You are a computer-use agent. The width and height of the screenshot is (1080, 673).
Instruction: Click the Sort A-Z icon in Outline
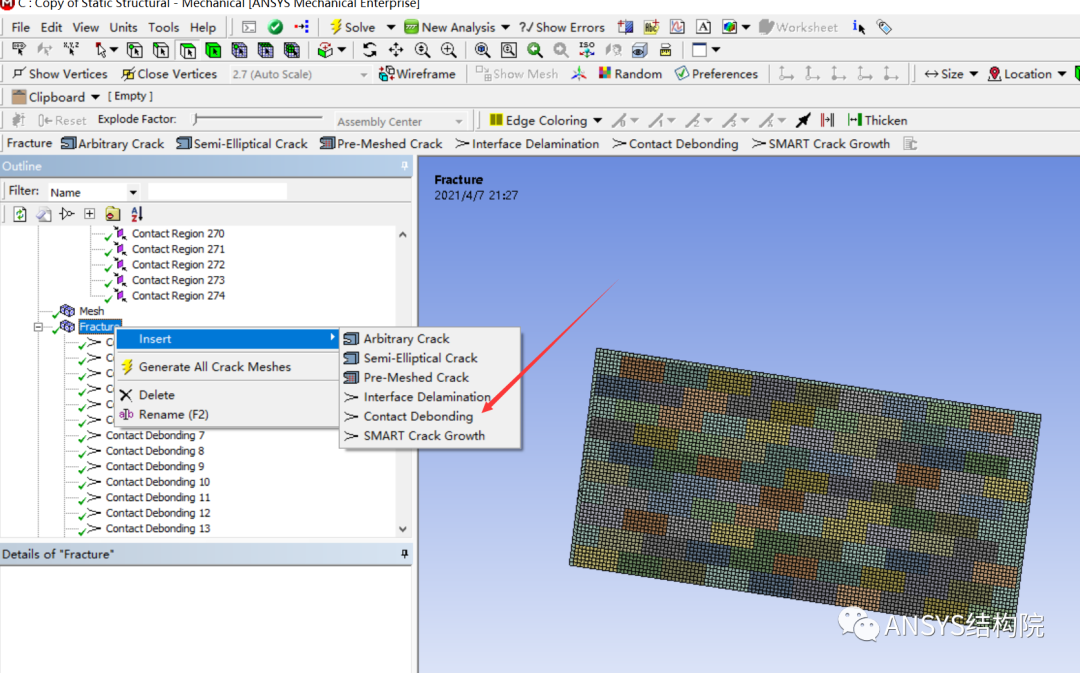click(x=136, y=214)
